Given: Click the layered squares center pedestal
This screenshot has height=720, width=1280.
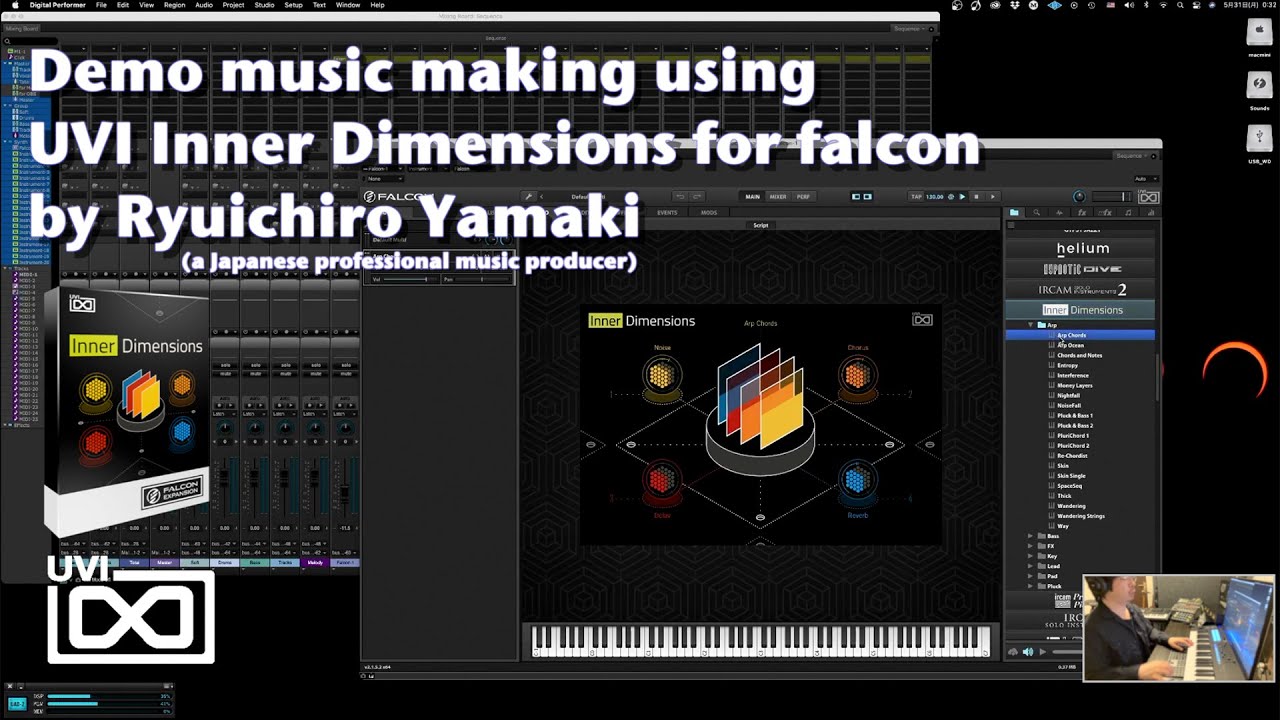Looking at the screenshot, I should point(760,410).
